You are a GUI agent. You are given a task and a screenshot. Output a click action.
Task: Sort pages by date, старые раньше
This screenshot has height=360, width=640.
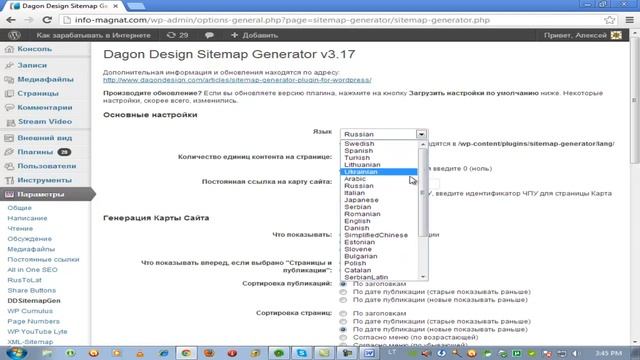[x=343, y=322]
